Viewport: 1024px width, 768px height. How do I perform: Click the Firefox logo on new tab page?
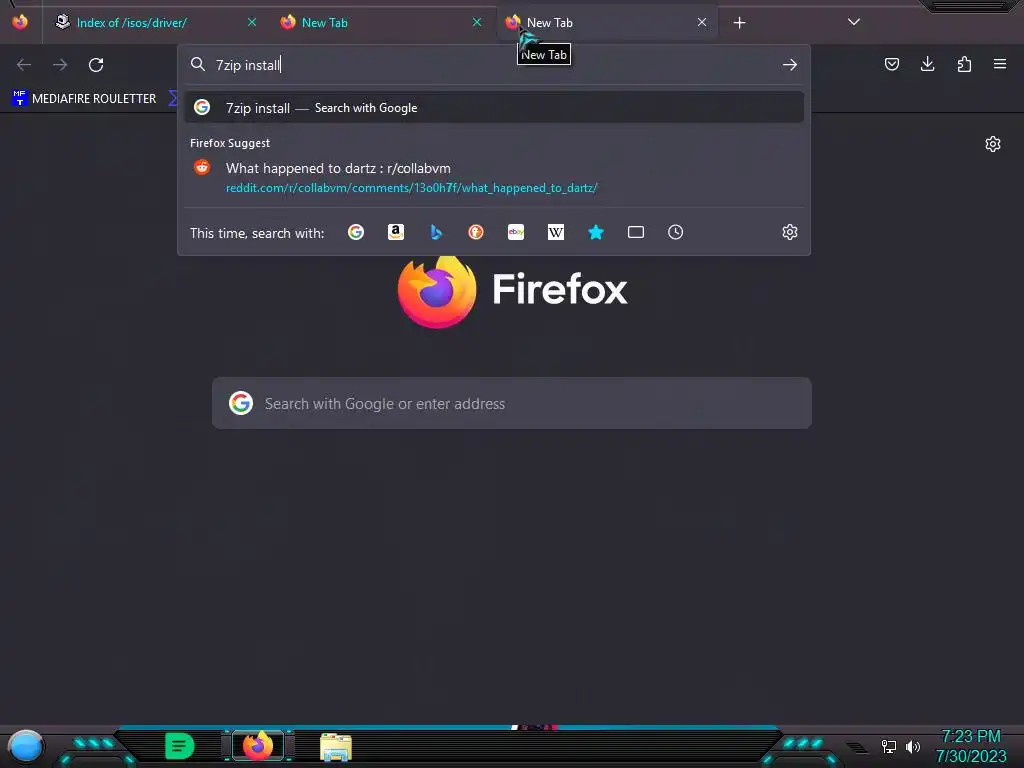437,290
